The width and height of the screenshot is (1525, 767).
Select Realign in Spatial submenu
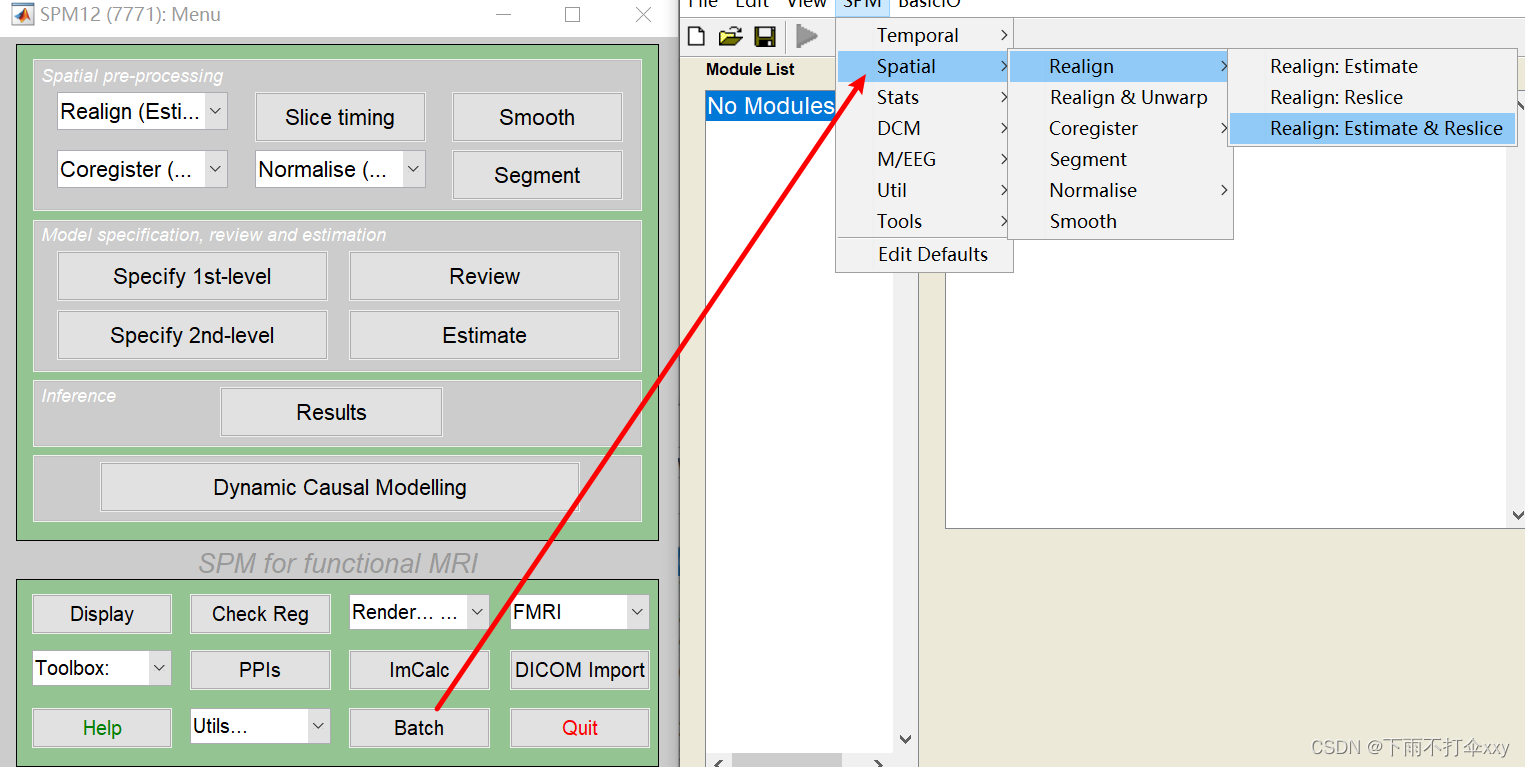[x=1120, y=66]
